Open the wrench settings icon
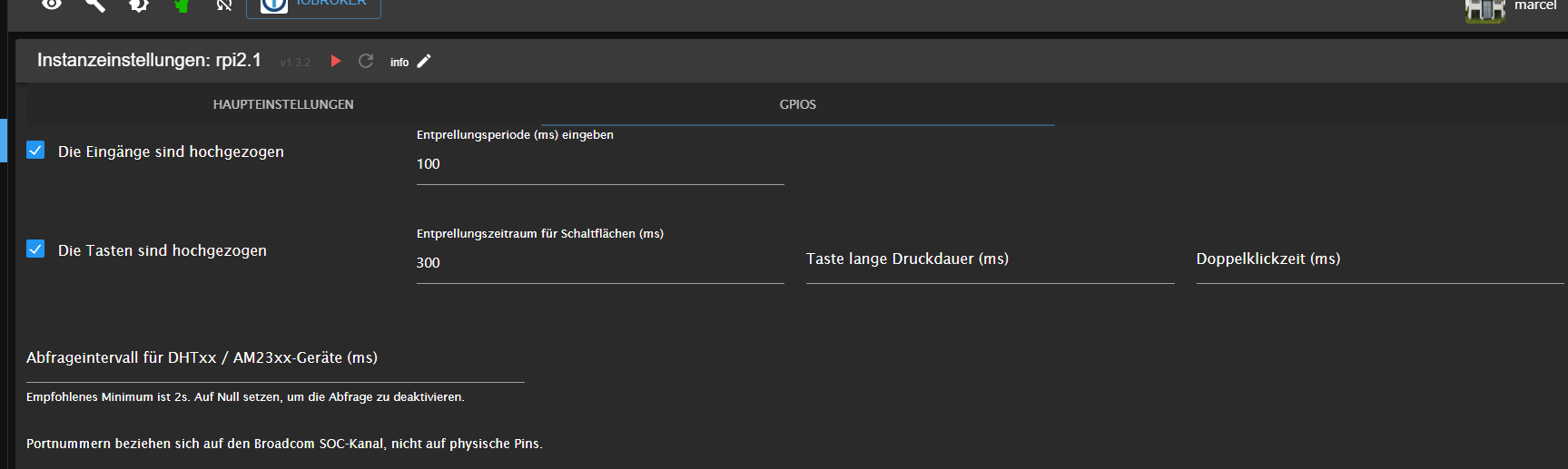 [94, 5]
